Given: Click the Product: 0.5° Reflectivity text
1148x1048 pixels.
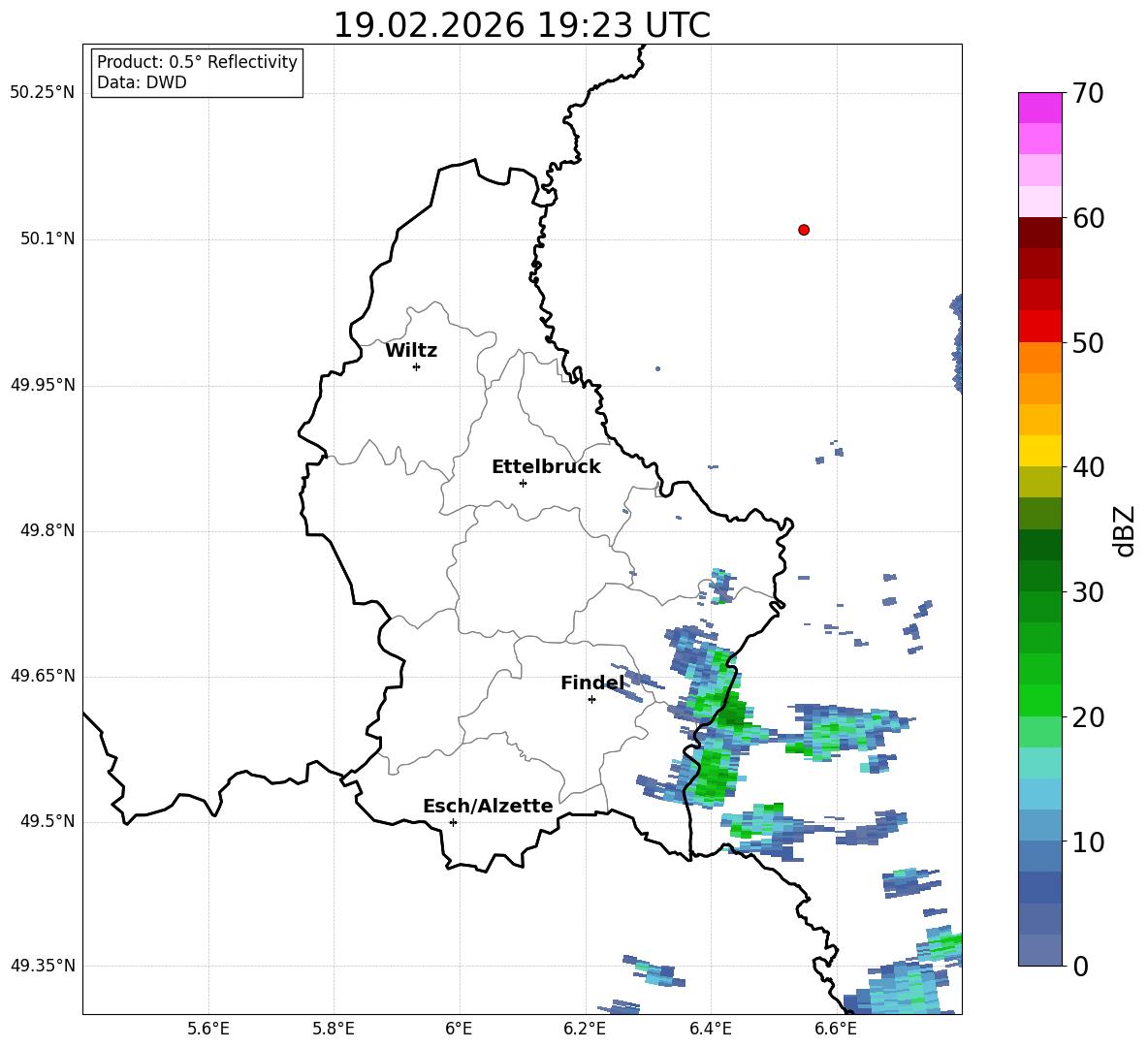Looking at the screenshot, I should [197, 61].
